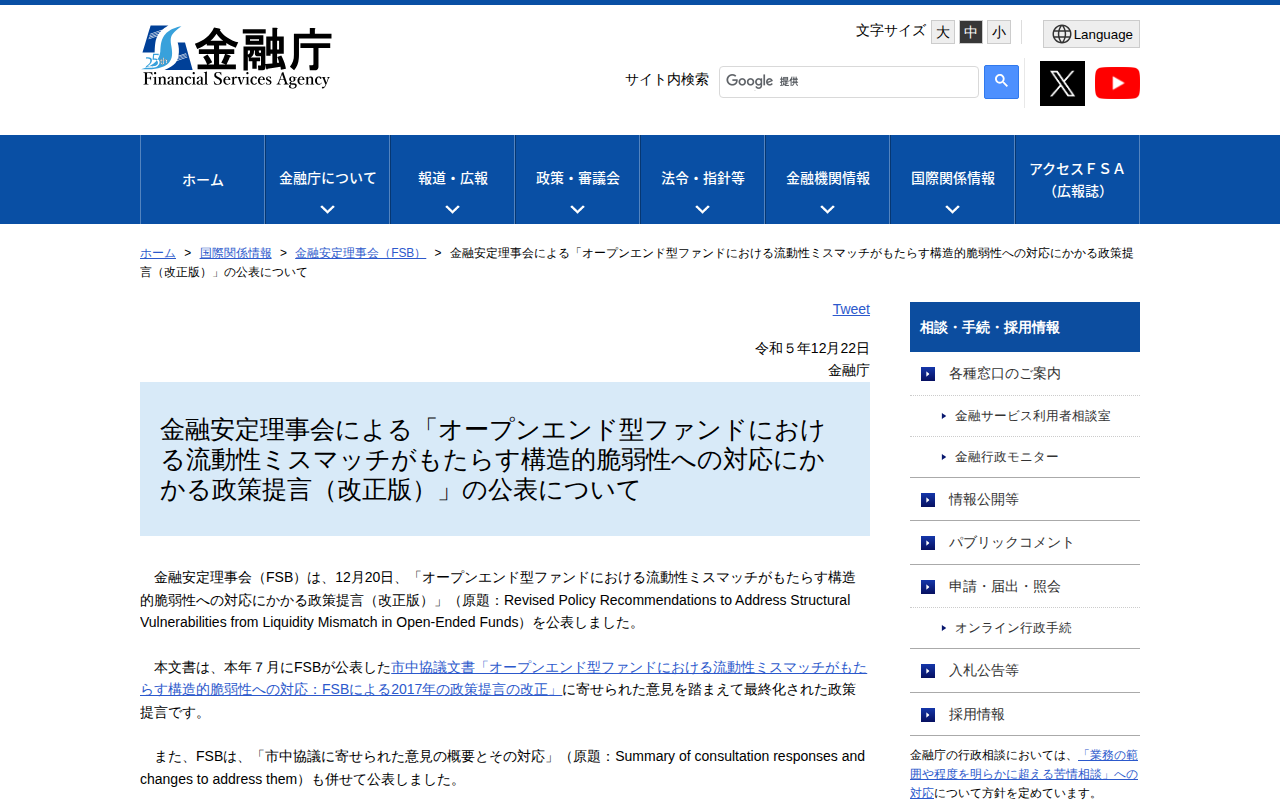Click the arrow icon beside 各種窓口のご案内
Viewport: 1280px width, 800px height.
[x=926, y=373]
